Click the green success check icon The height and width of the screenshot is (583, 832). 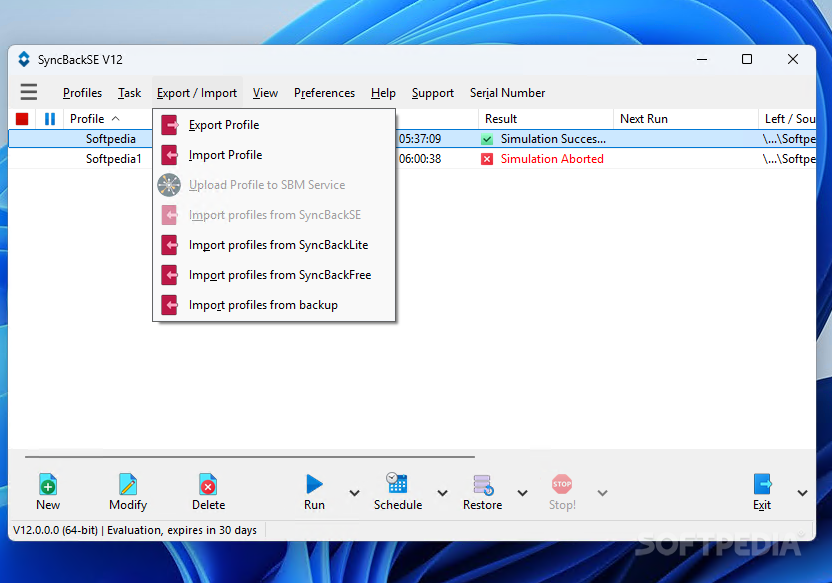click(x=487, y=140)
